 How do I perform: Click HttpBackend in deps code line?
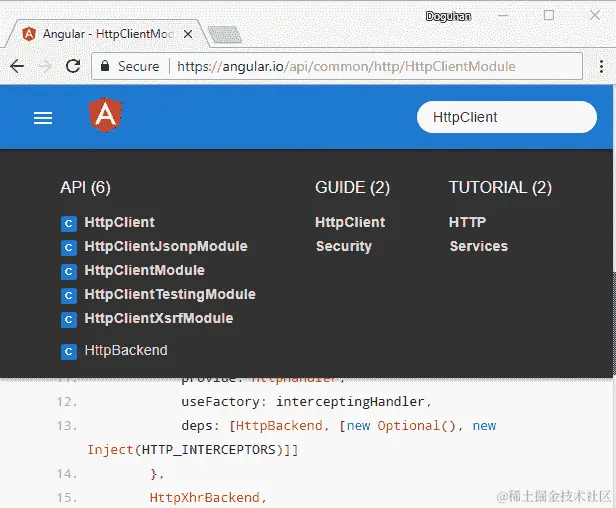click(x=279, y=425)
